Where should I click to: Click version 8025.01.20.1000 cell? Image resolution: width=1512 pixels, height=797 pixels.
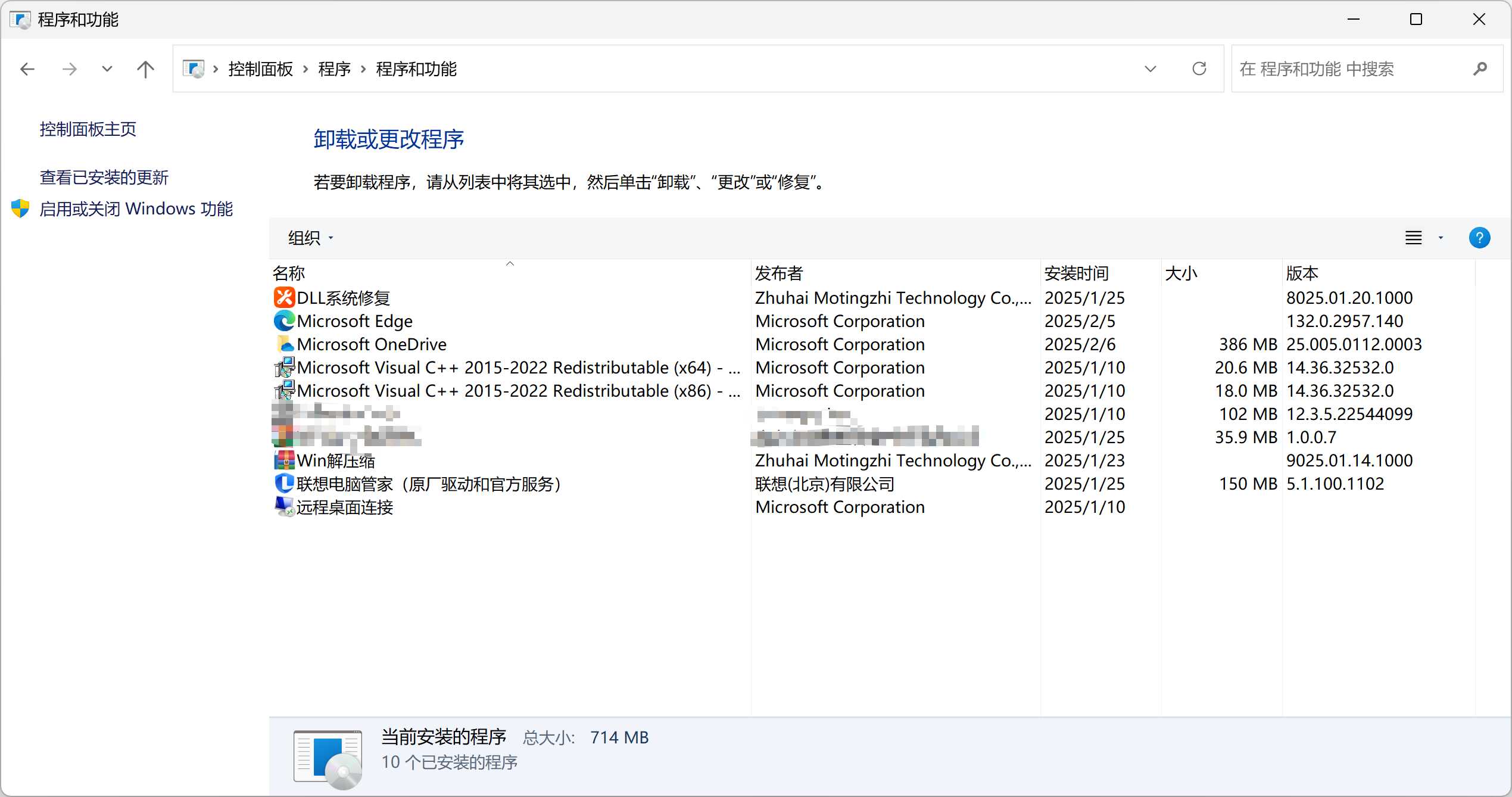point(1349,298)
